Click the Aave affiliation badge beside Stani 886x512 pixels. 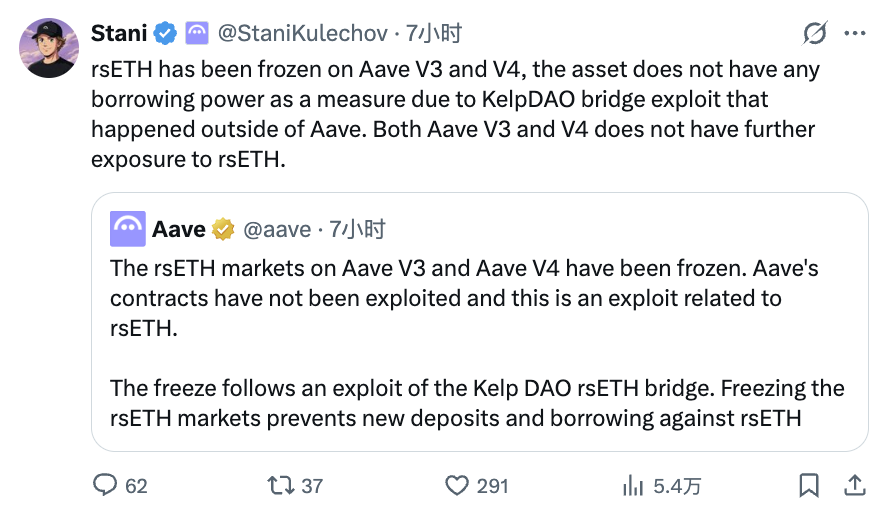[x=195, y=34]
